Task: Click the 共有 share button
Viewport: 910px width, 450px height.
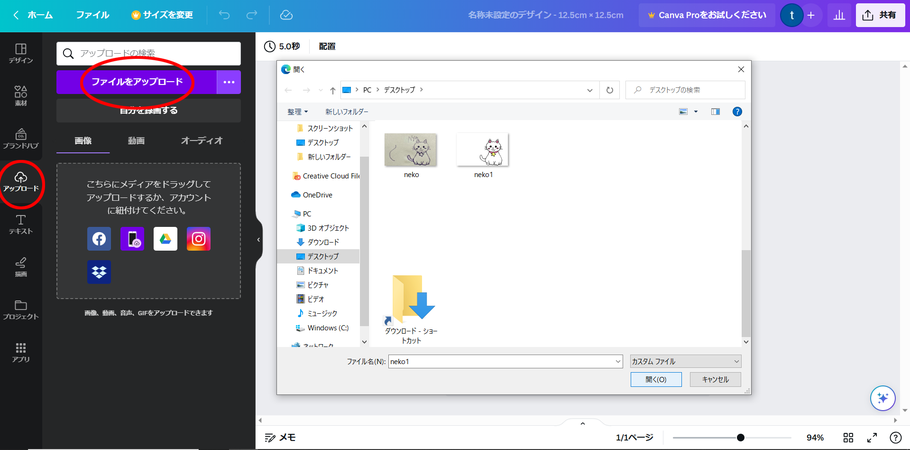Action: [880, 16]
